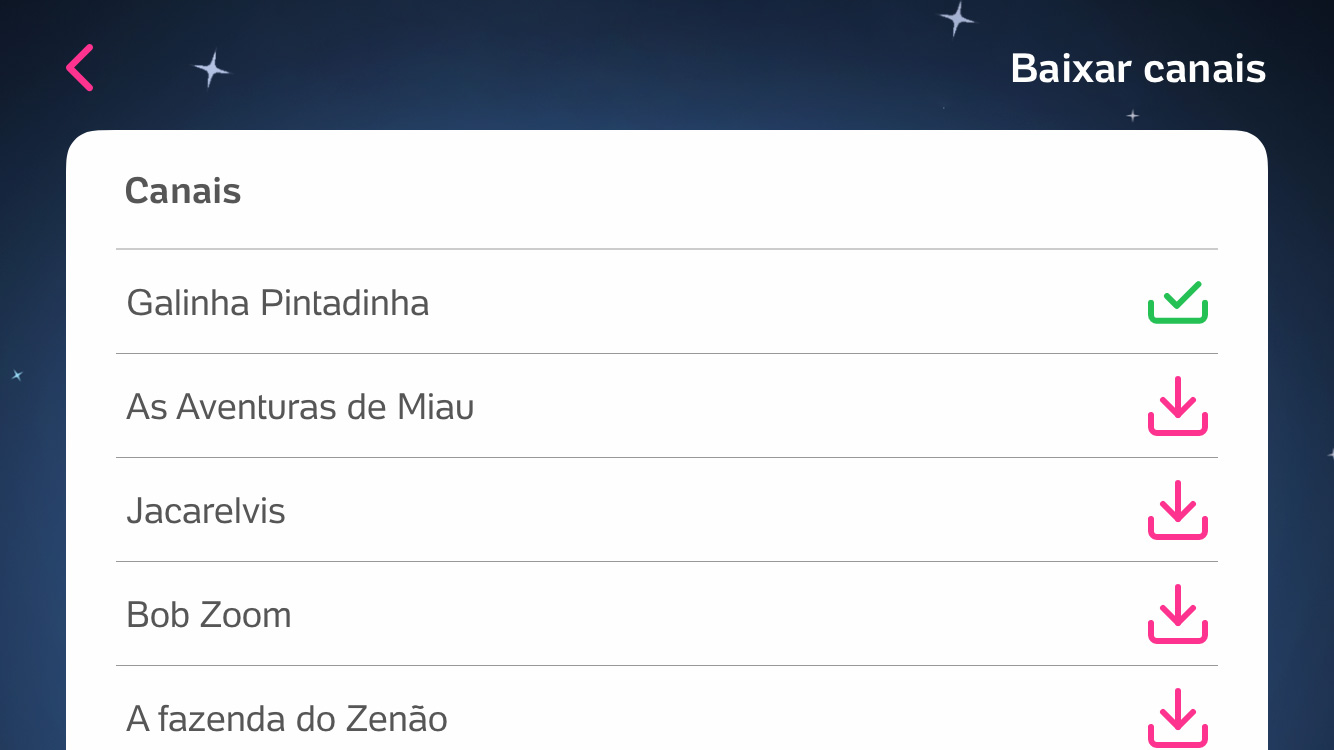
Task: Click the Canais section heading
Action: click(x=183, y=190)
